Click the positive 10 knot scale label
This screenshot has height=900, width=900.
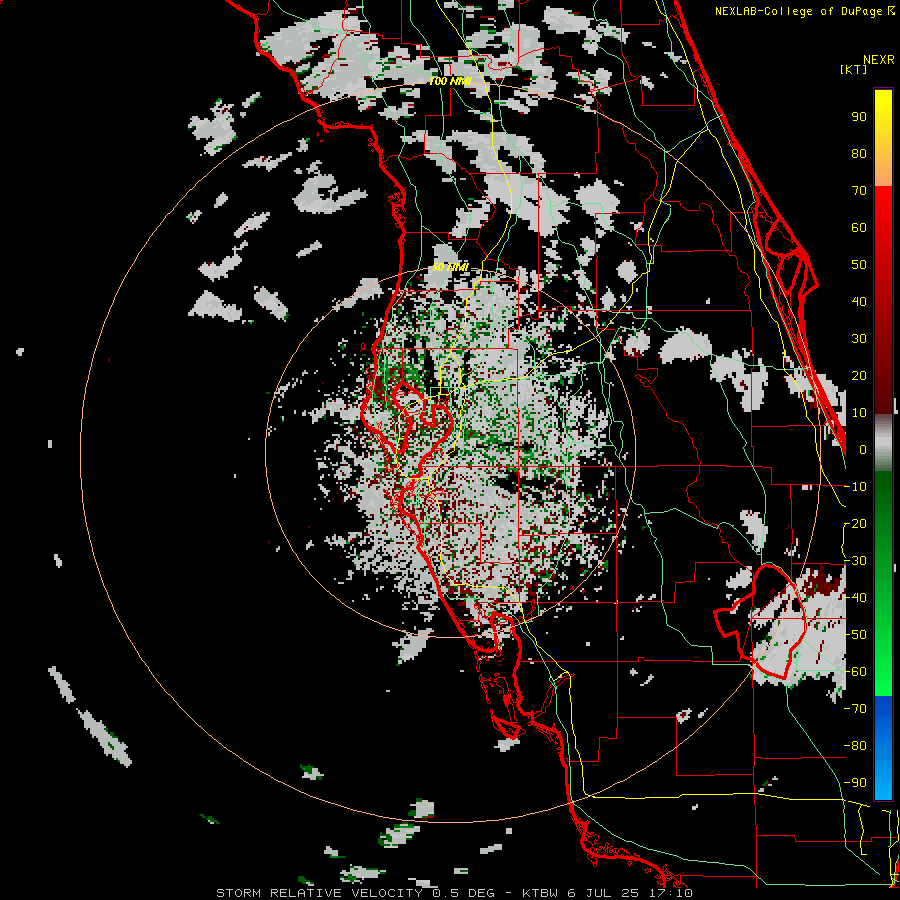click(859, 413)
